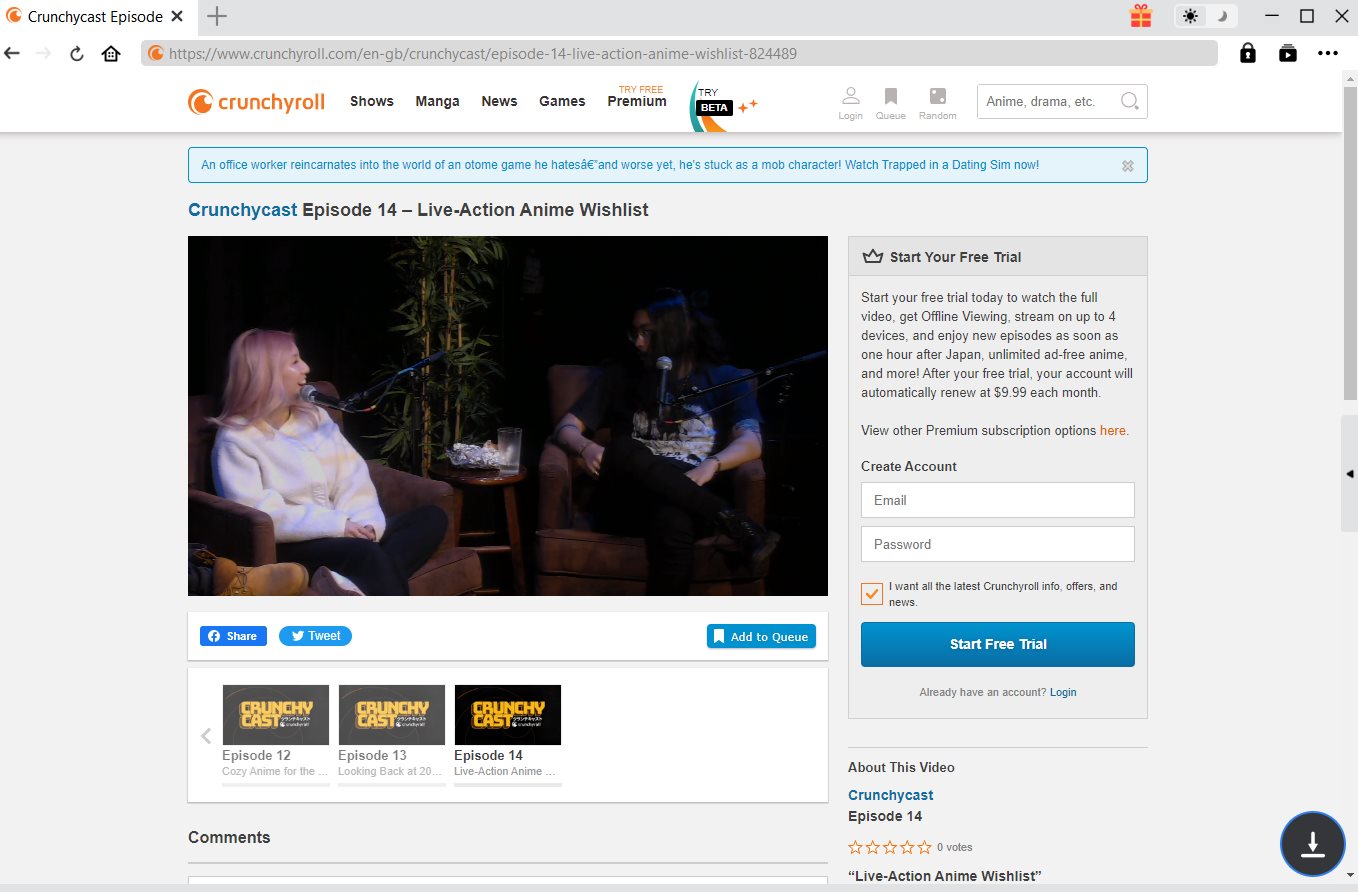Screen dimensions: 1358x892
Task: Select the Episode 12 thumbnail
Action: 275,715
